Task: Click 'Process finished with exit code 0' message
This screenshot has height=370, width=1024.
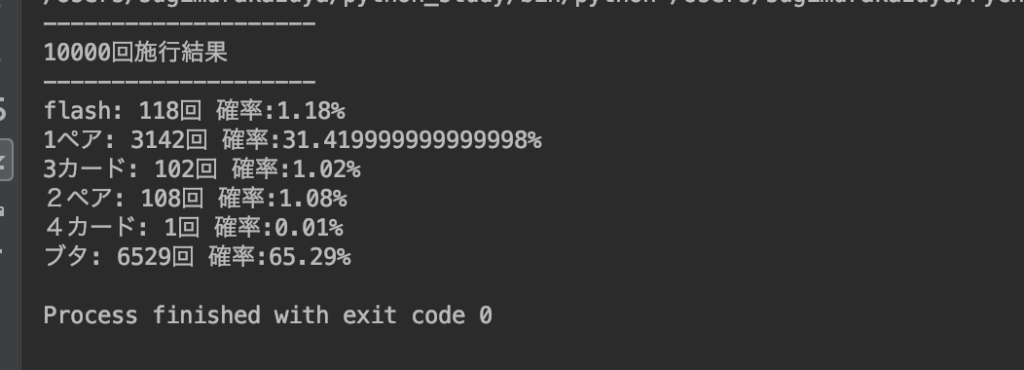Action: (x=268, y=315)
